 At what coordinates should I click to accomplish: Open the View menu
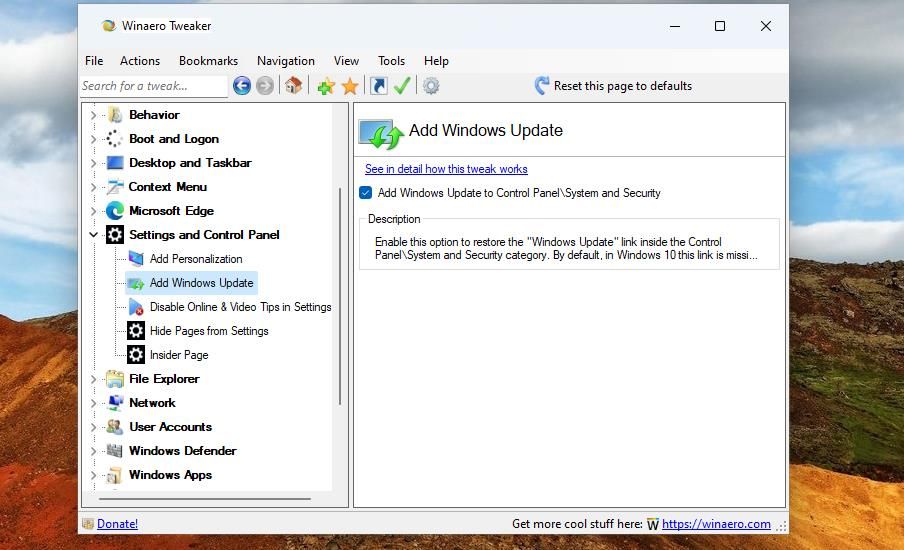346,61
